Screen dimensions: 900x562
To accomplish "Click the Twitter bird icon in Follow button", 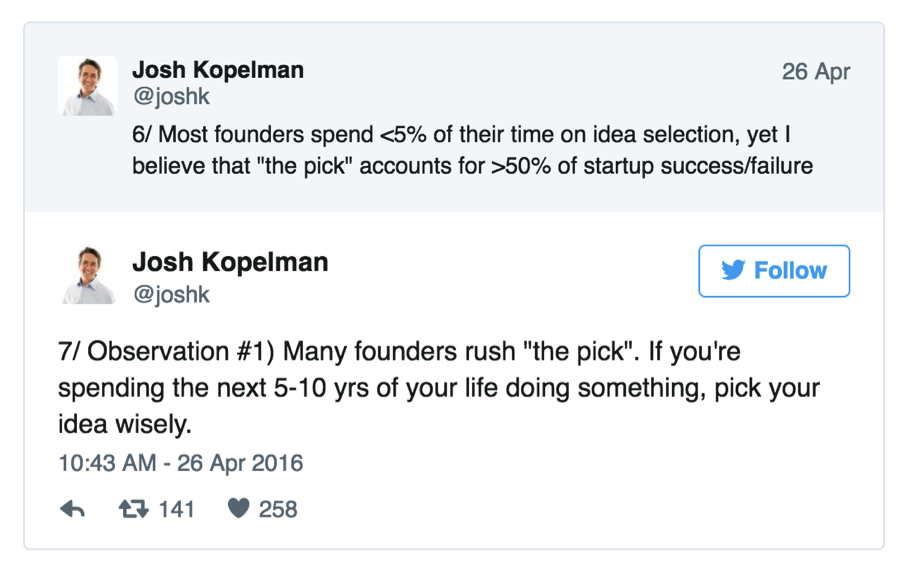I will (x=732, y=271).
